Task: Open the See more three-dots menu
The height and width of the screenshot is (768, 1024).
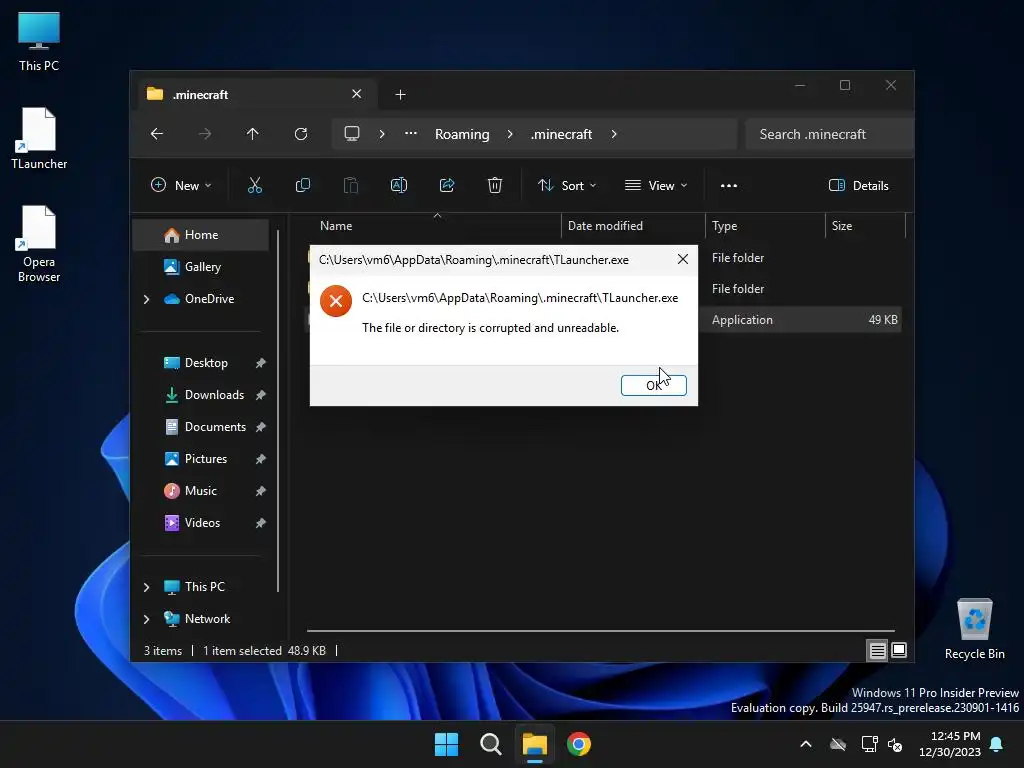Action: pos(729,185)
